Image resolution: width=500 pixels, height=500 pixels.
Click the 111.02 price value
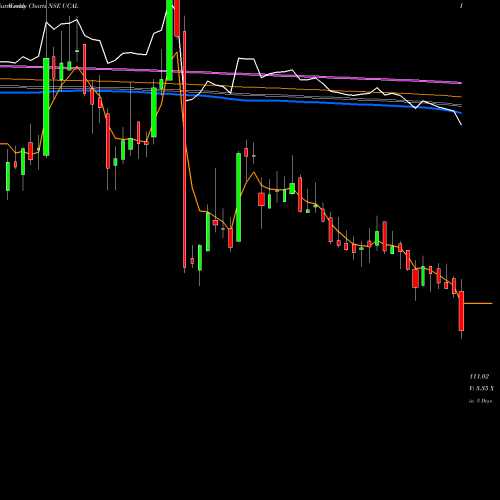(x=479, y=377)
